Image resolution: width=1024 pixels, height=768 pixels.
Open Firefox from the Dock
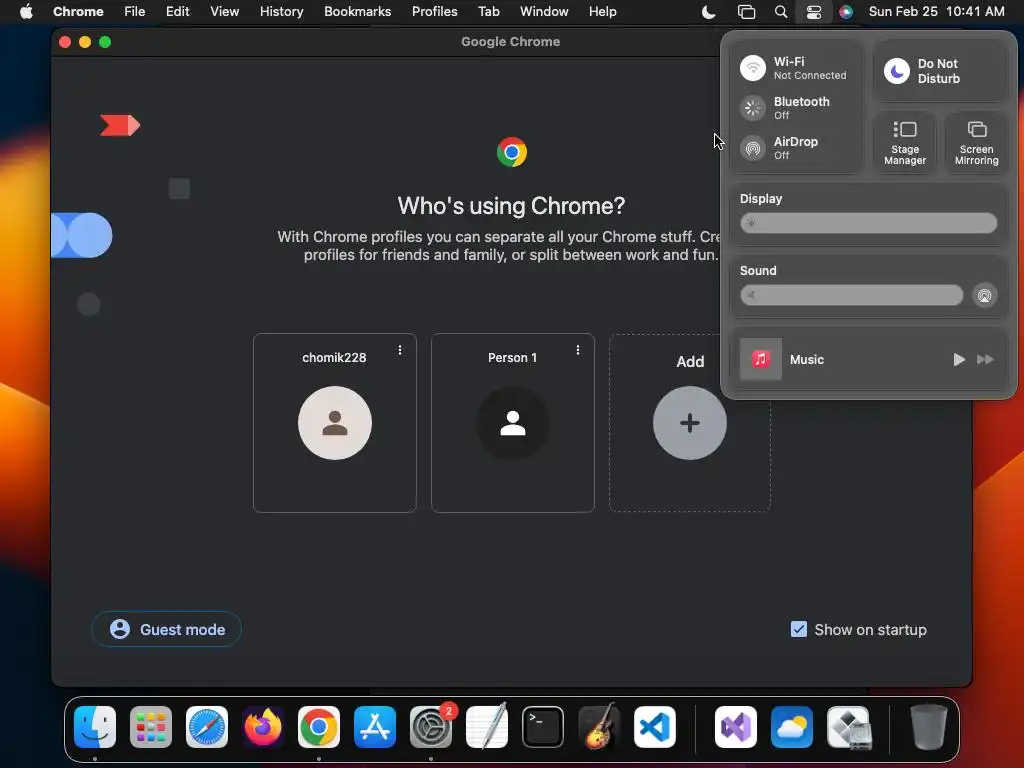tap(263, 727)
